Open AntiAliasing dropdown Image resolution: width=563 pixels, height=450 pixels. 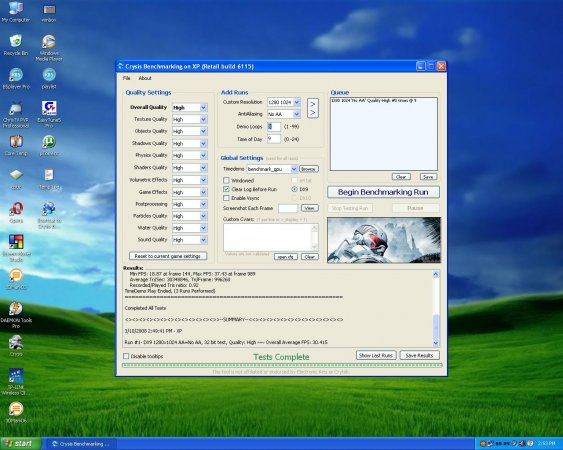click(x=297, y=114)
